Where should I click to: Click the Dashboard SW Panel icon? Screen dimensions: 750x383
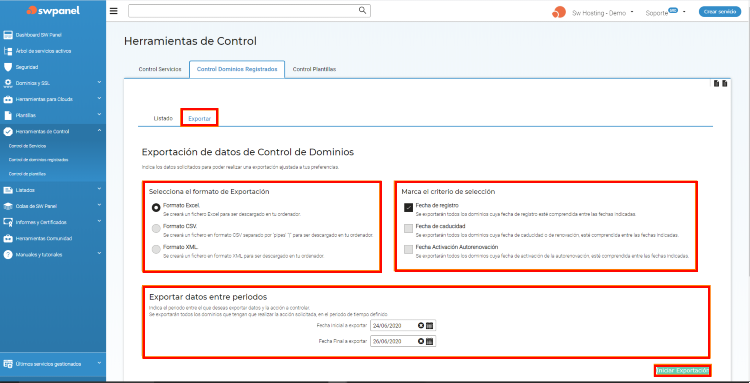[x=8, y=35]
